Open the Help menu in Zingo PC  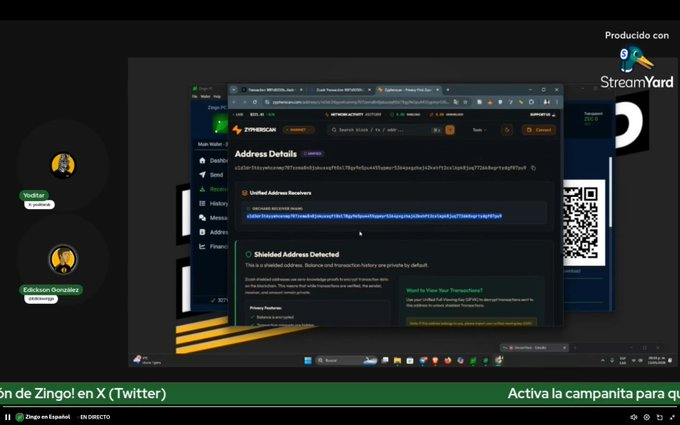coord(217,96)
